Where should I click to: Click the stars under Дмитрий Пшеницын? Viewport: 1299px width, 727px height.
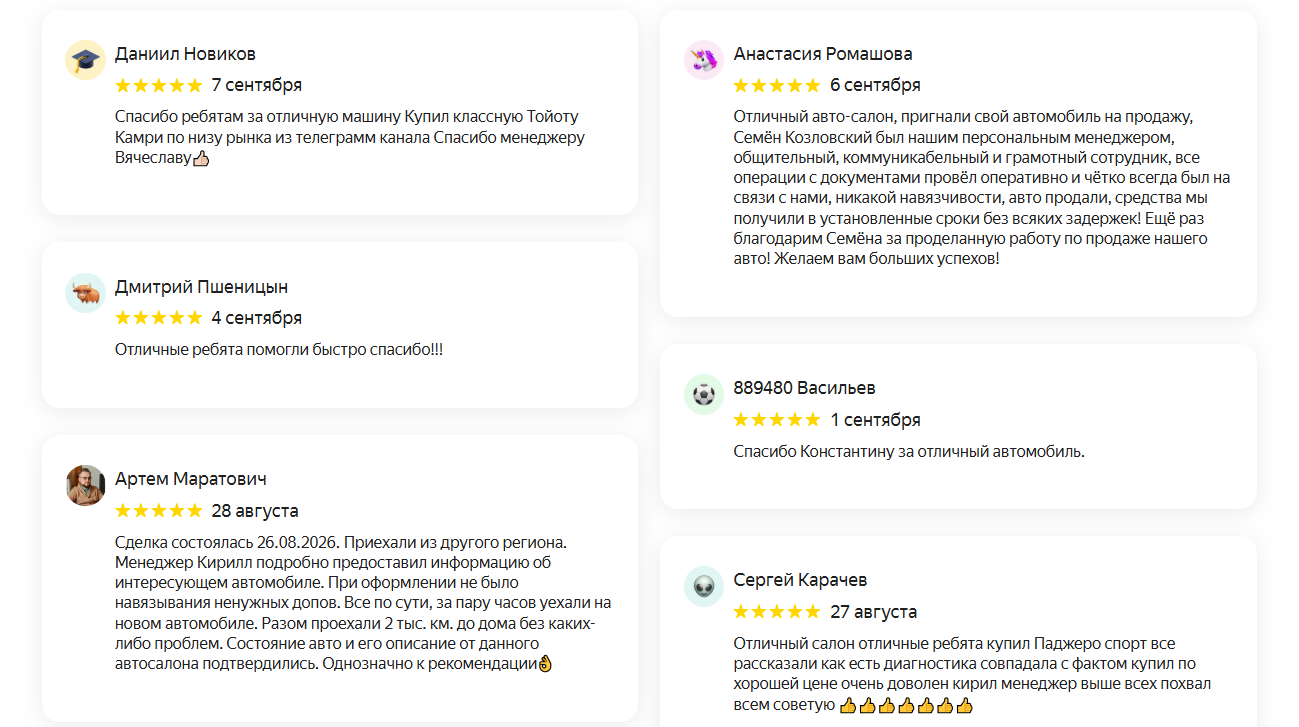159,318
